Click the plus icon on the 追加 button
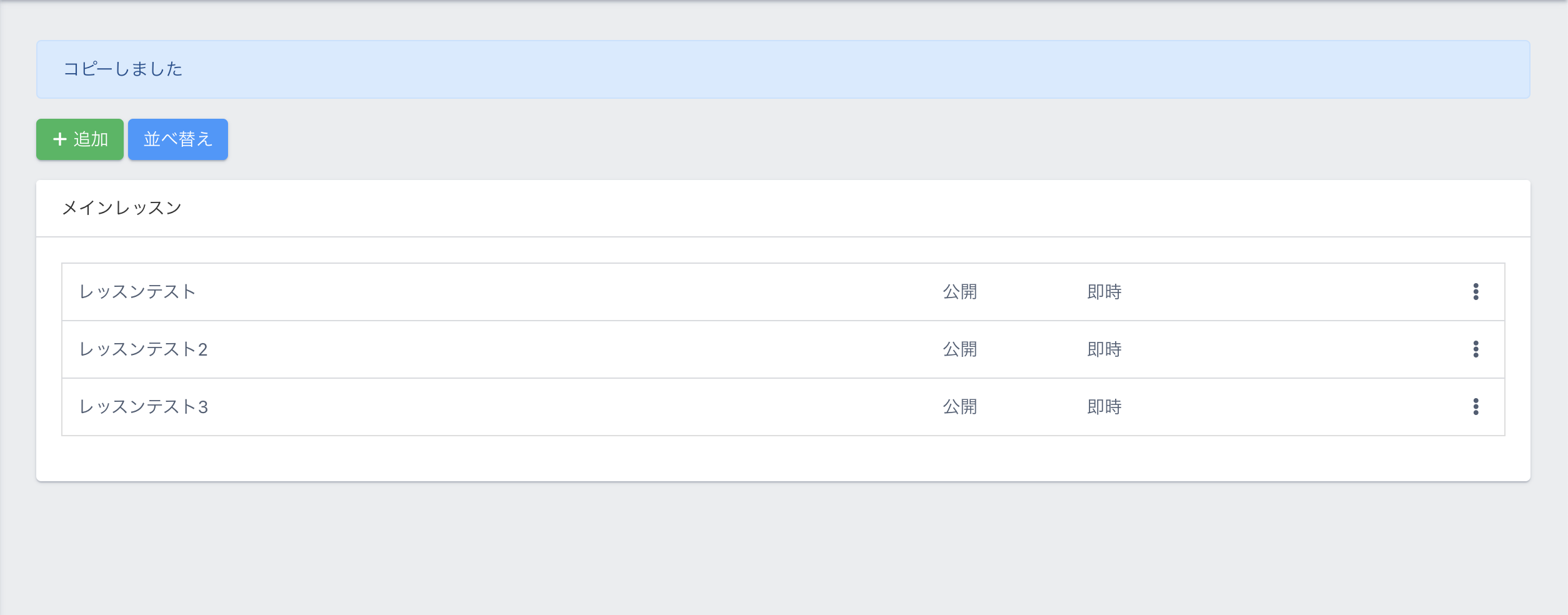The width and height of the screenshot is (1568, 615). pos(60,139)
